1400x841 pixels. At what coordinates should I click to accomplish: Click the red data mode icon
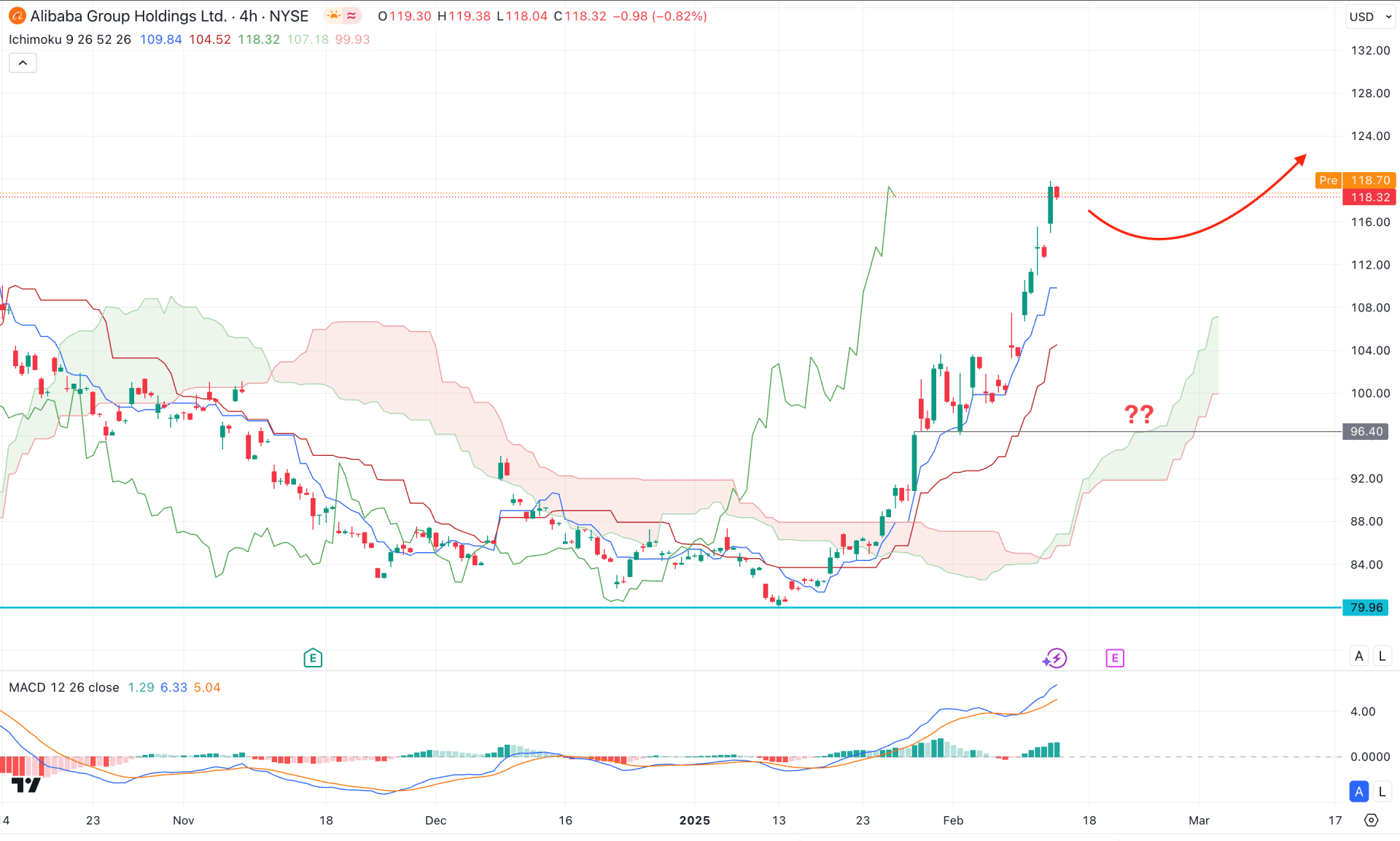click(351, 16)
